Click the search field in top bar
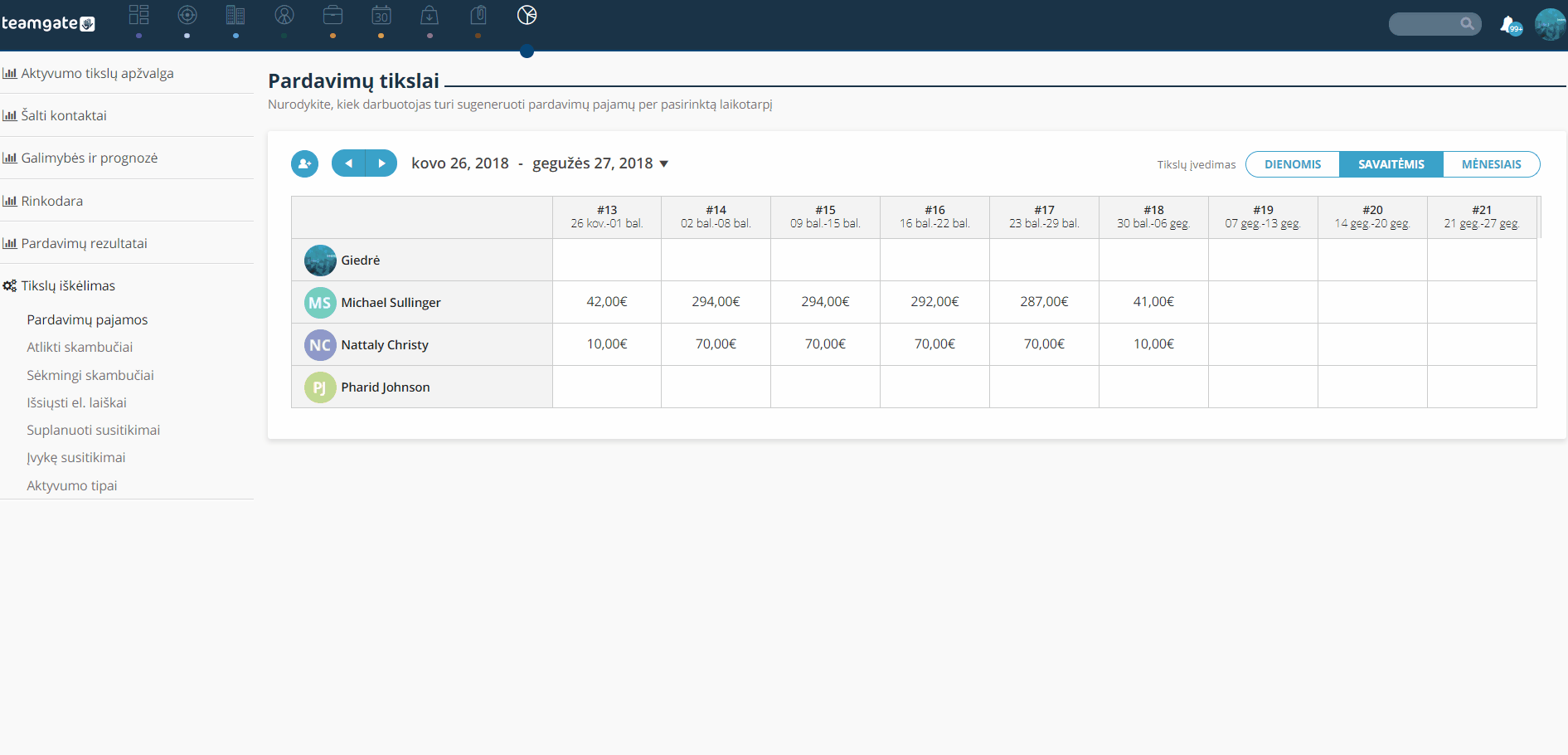This screenshot has height=755, width=1568. click(x=1435, y=24)
